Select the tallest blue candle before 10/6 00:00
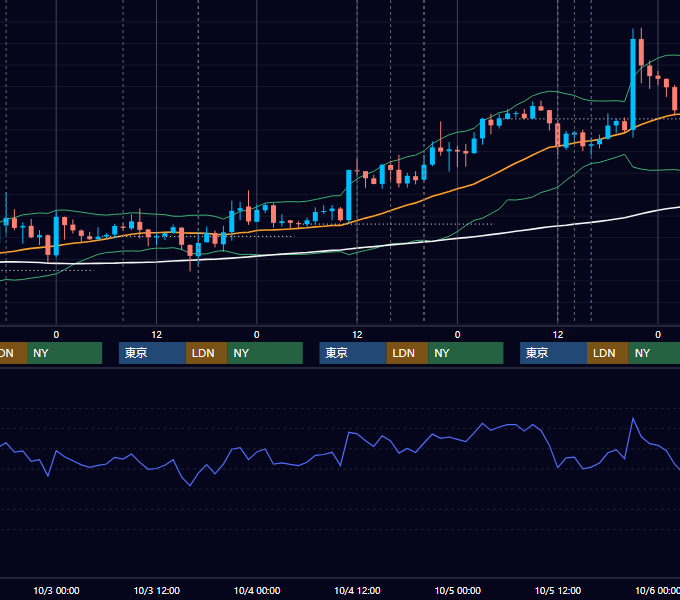This screenshot has height=600, width=680. click(633, 85)
